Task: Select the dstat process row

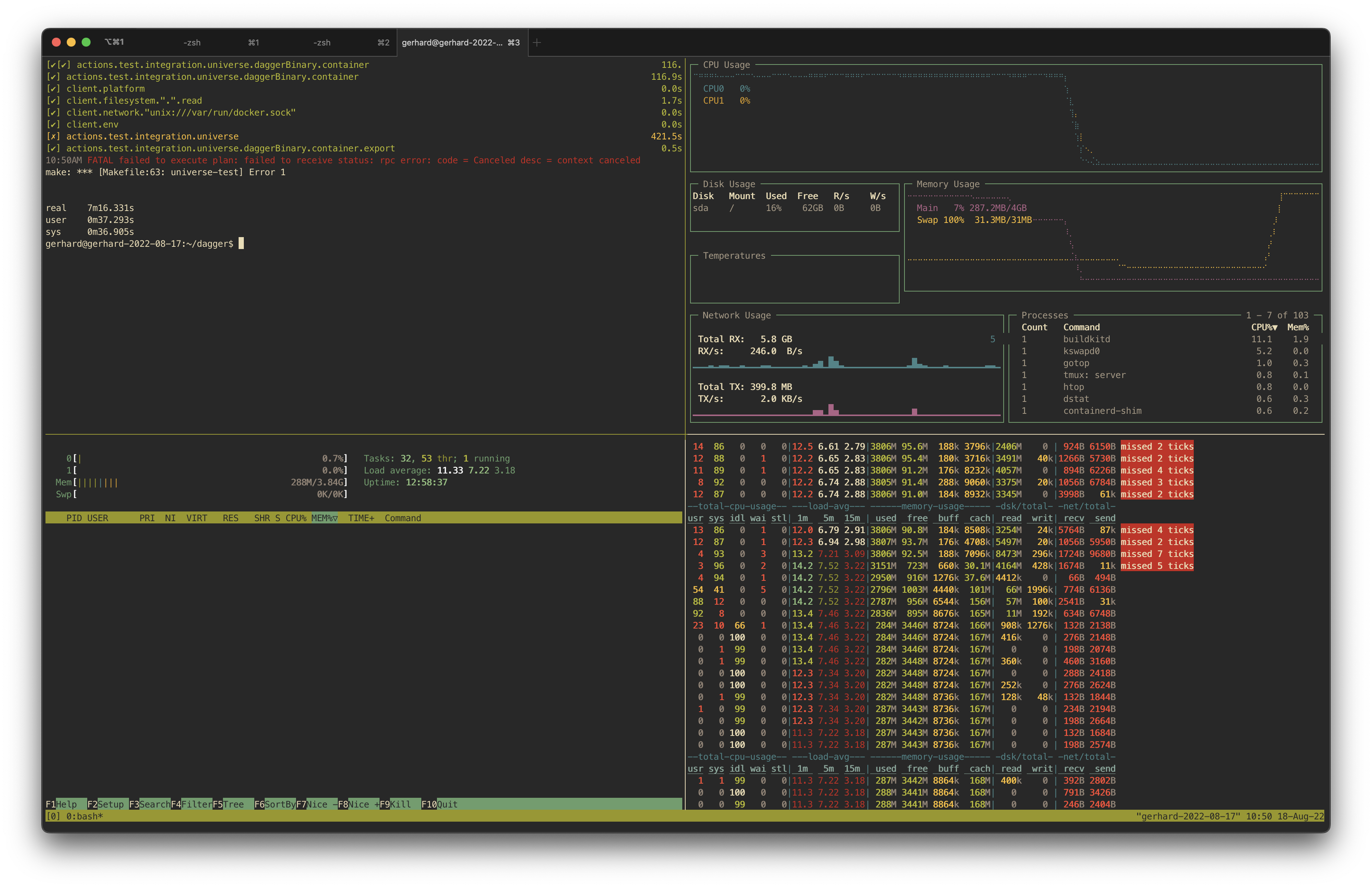Action: 1164,399
